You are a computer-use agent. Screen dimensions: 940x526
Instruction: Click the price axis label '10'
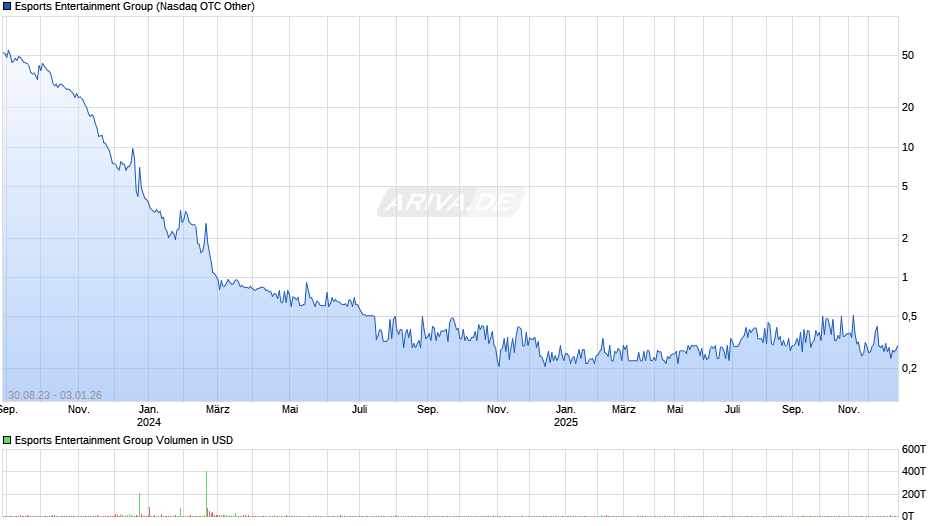pyautogui.click(x=908, y=148)
